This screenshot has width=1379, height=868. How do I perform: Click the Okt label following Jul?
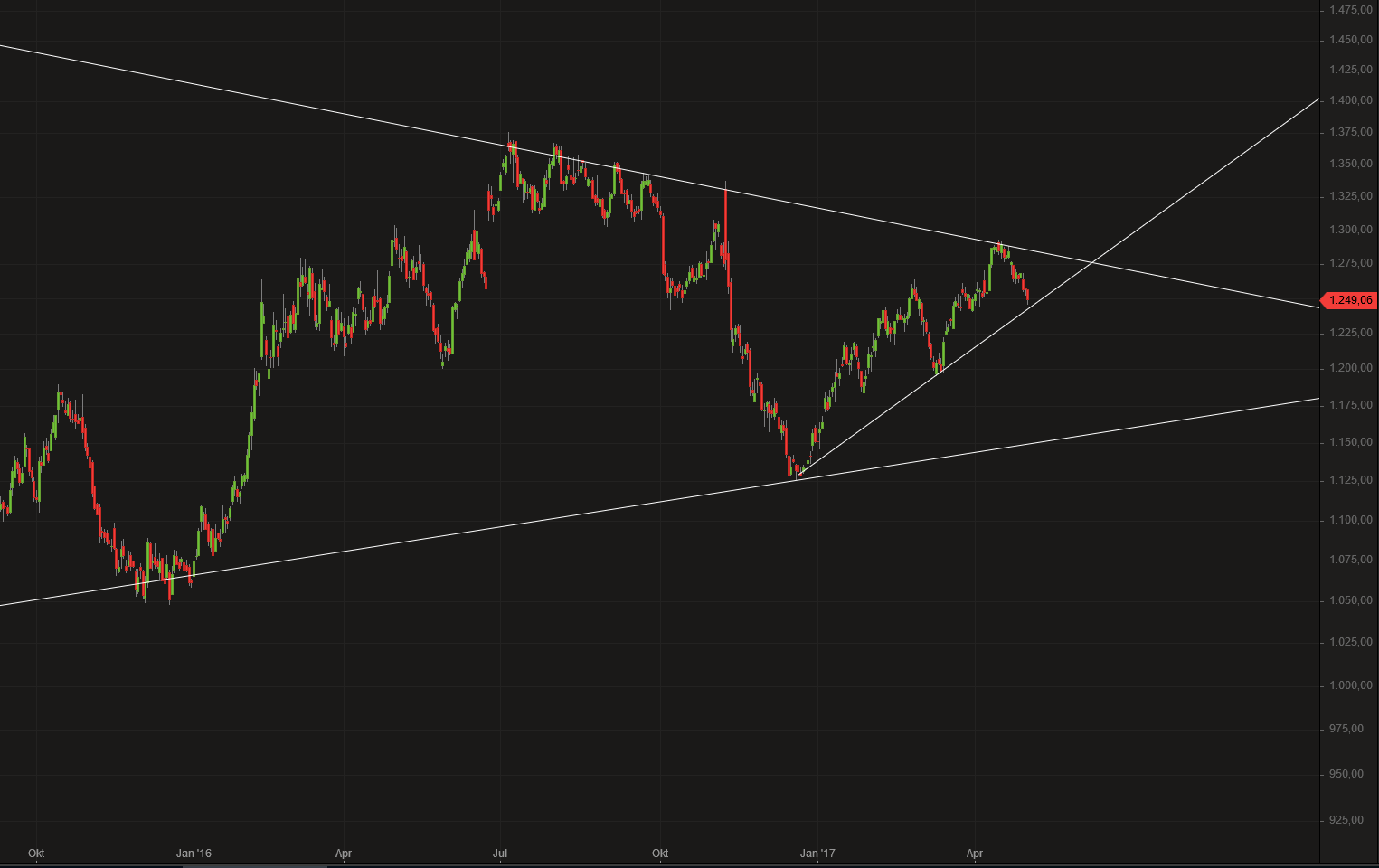coord(660,854)
